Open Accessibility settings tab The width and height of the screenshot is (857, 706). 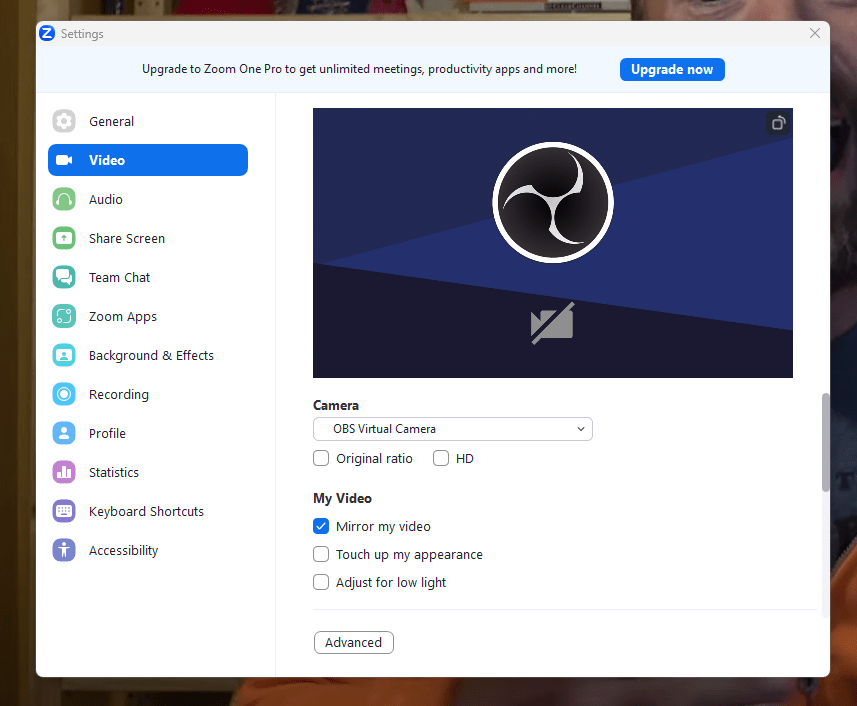pos(148,550)
